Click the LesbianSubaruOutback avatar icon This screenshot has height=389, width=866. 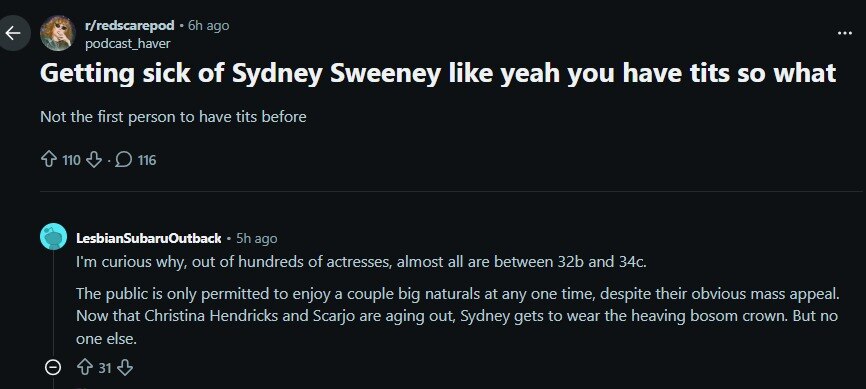point(54,236)
